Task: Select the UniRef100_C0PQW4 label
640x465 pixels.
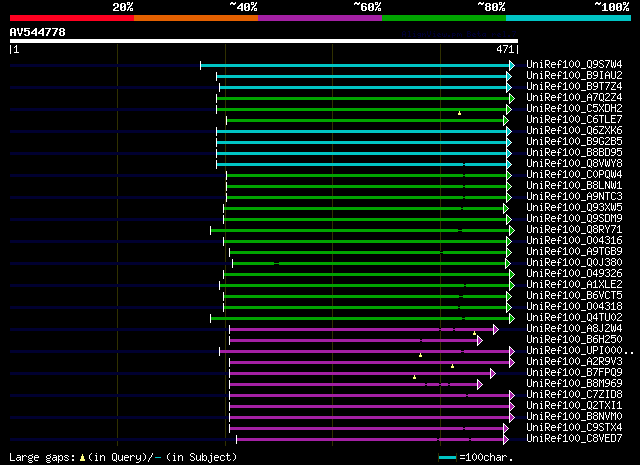Action: pyautogui.click(x=574, y=175)
